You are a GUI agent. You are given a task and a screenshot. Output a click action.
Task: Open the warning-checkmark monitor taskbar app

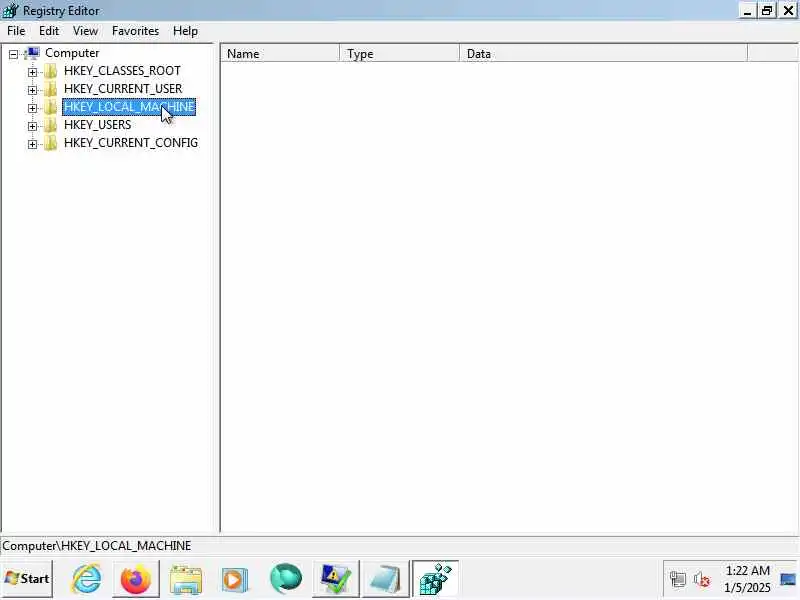tap(335, 579)
